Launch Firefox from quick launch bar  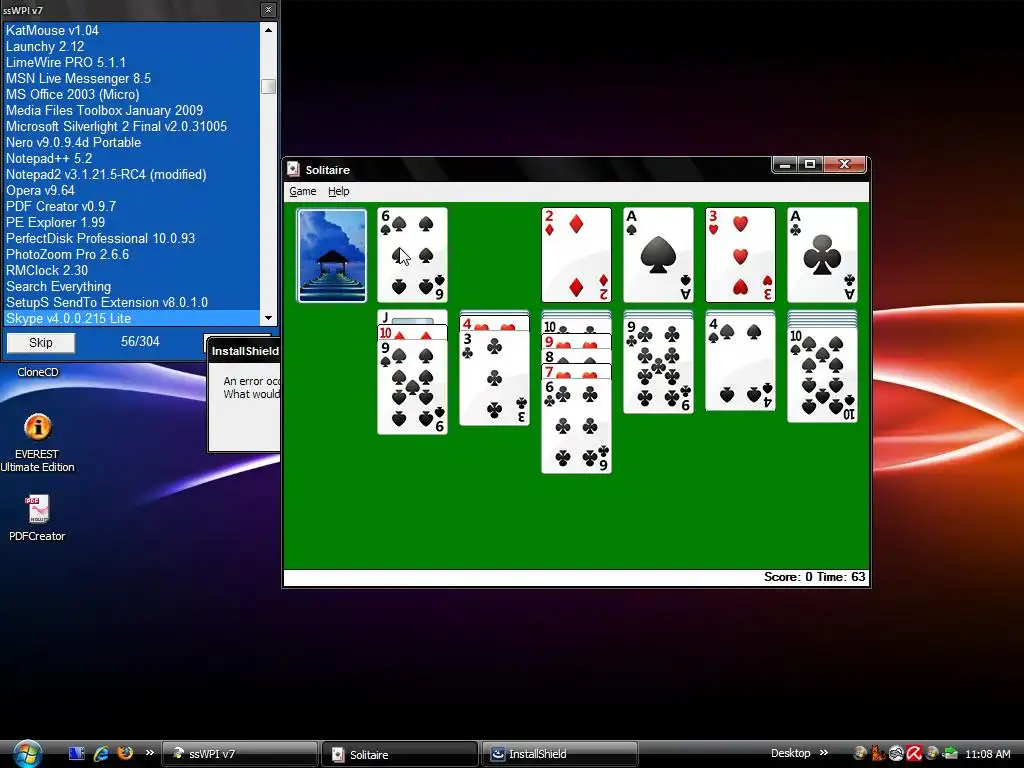(x=125, y=752)
